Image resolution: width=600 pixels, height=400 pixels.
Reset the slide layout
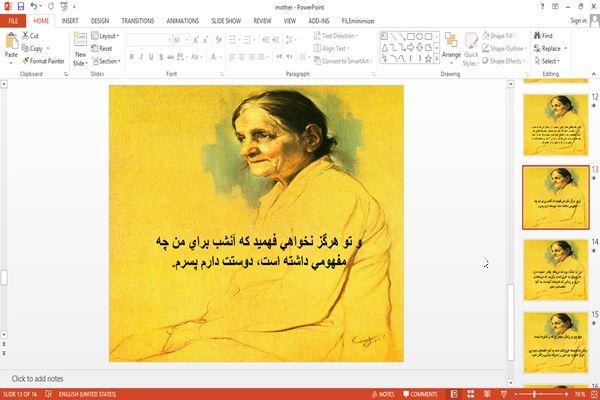coord(102,48)
